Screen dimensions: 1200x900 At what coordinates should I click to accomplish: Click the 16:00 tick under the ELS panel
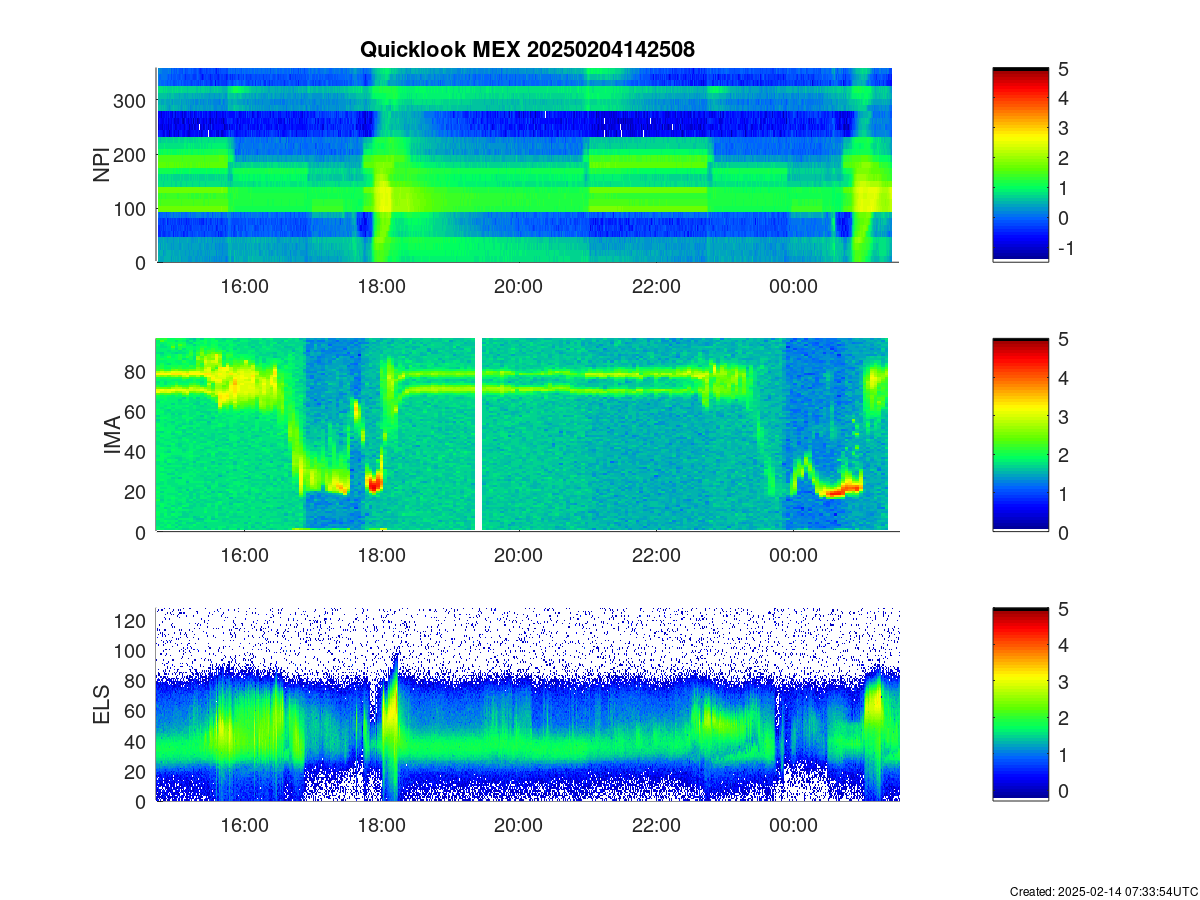point(244,825)
